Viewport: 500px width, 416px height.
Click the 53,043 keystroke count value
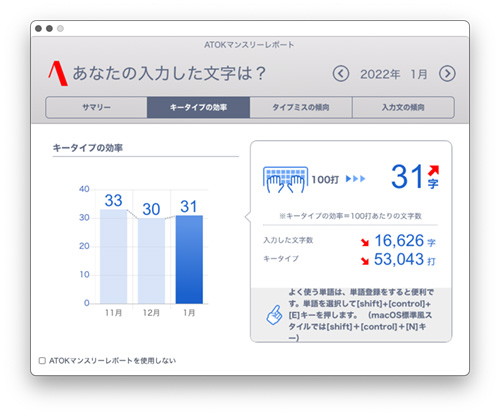pyautogui.click(x=399, y=259)
